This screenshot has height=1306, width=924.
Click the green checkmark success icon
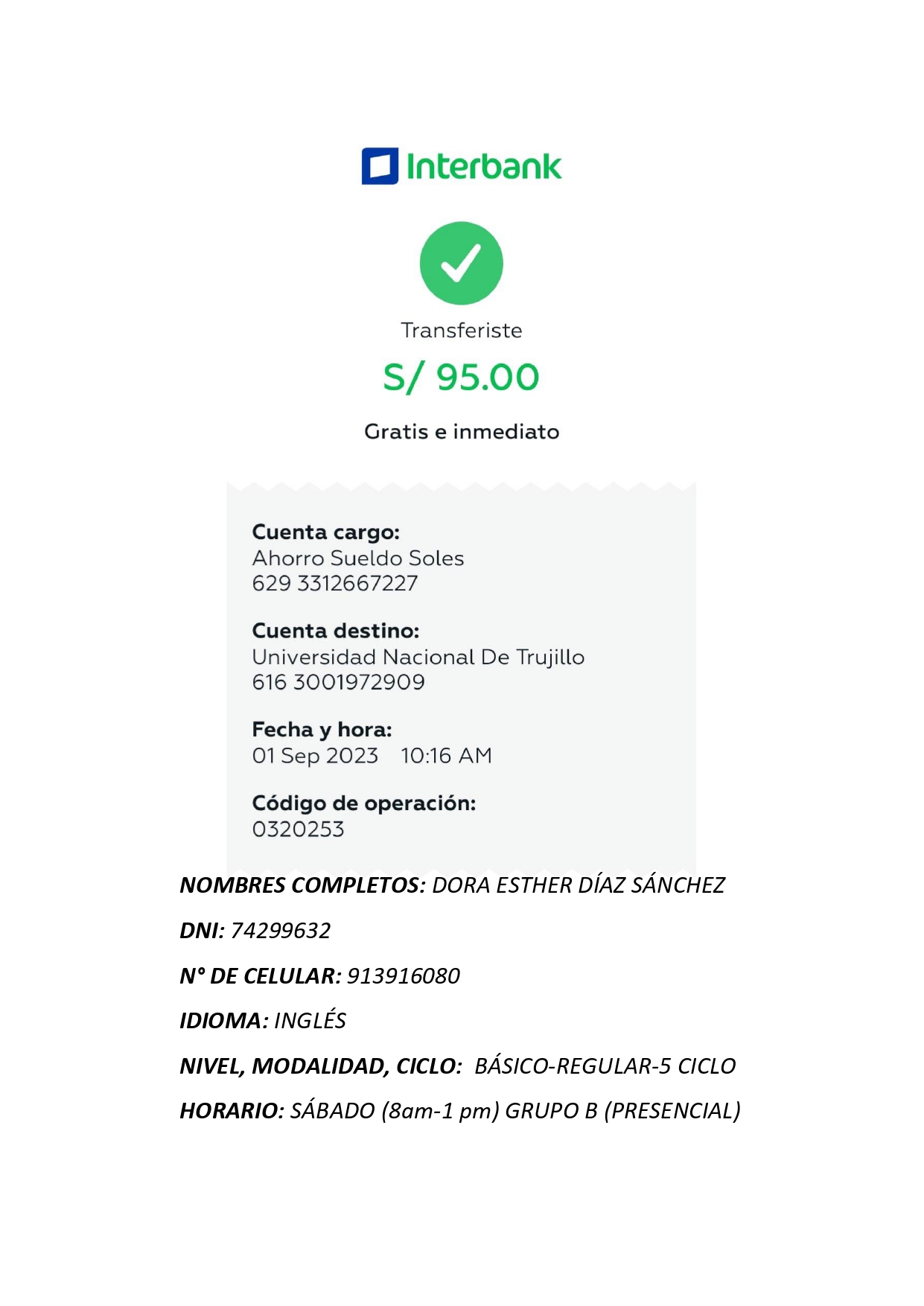462,263
